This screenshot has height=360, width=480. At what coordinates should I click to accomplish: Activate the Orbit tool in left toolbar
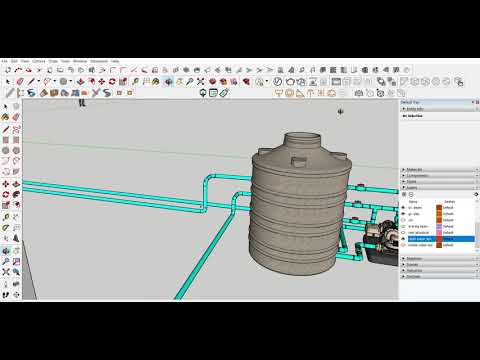[5, 251]
